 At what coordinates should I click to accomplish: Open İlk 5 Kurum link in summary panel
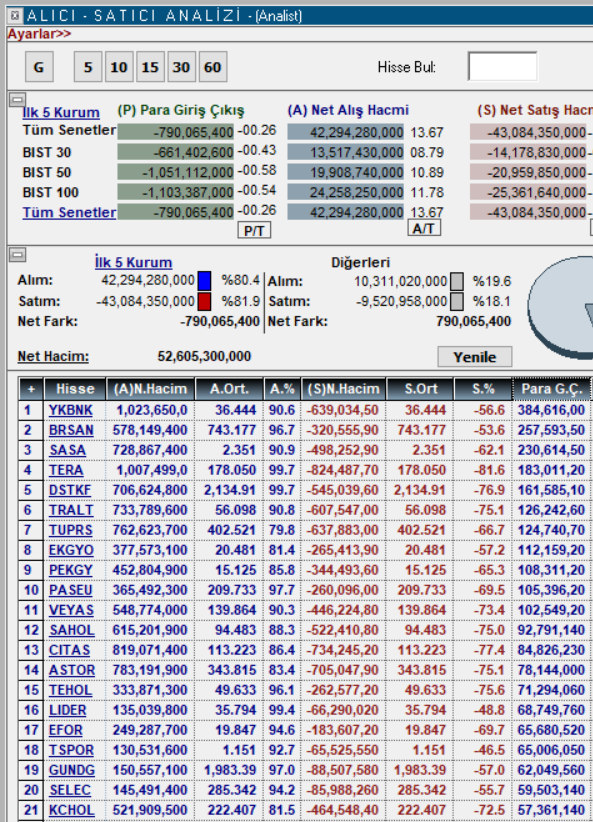pyautogui.click(x=61, y=112)
